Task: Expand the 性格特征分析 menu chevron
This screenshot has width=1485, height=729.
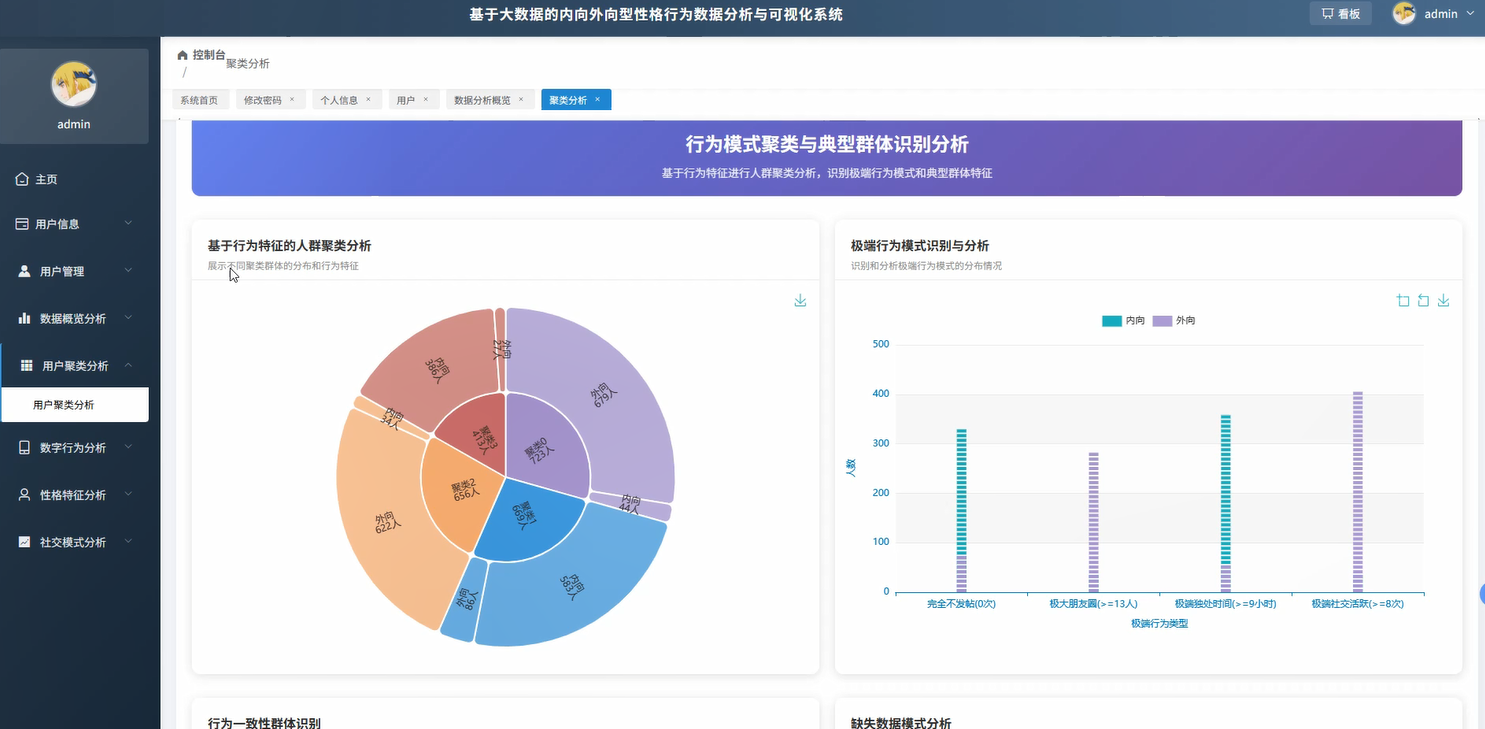Action: (x=128, y=494)
